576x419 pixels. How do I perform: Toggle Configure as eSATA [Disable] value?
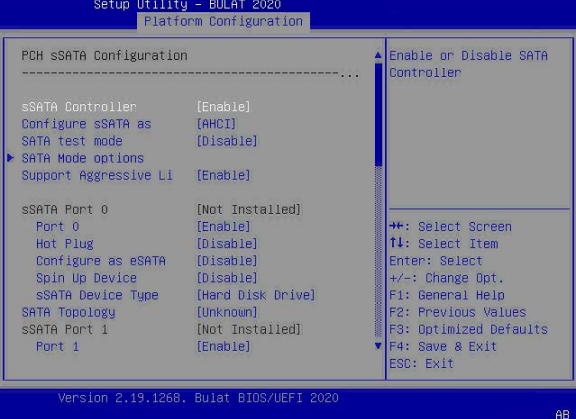point(227,261)
